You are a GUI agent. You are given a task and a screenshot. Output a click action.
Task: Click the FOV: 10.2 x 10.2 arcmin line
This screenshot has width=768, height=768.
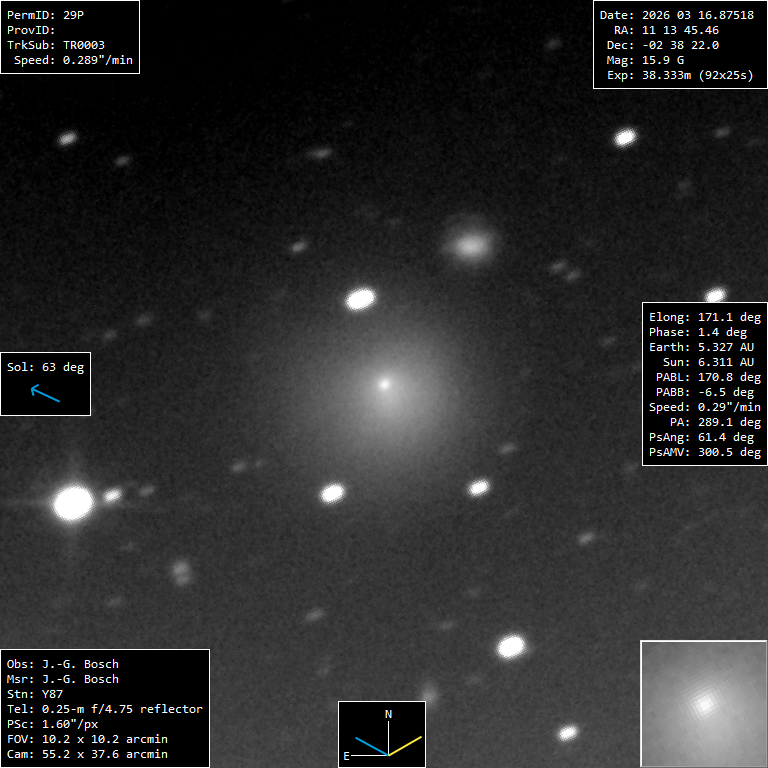(86, 739)
